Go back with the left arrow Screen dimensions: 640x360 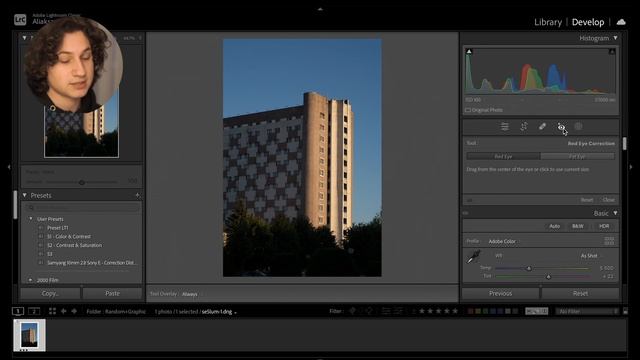[x=63, y=311]
